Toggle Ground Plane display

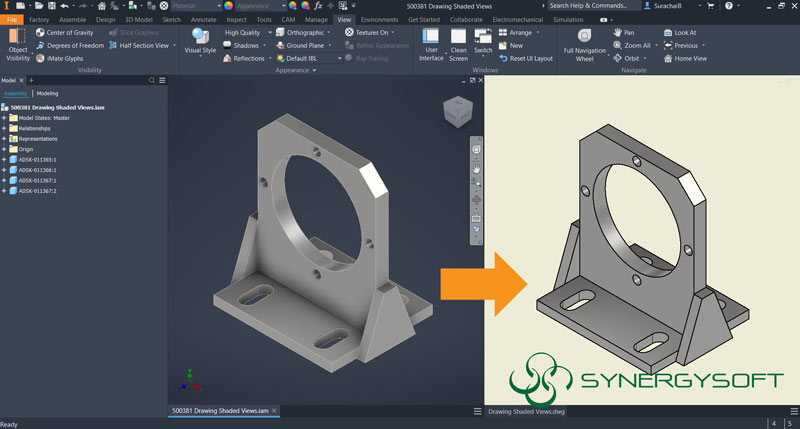click(304, 45)
